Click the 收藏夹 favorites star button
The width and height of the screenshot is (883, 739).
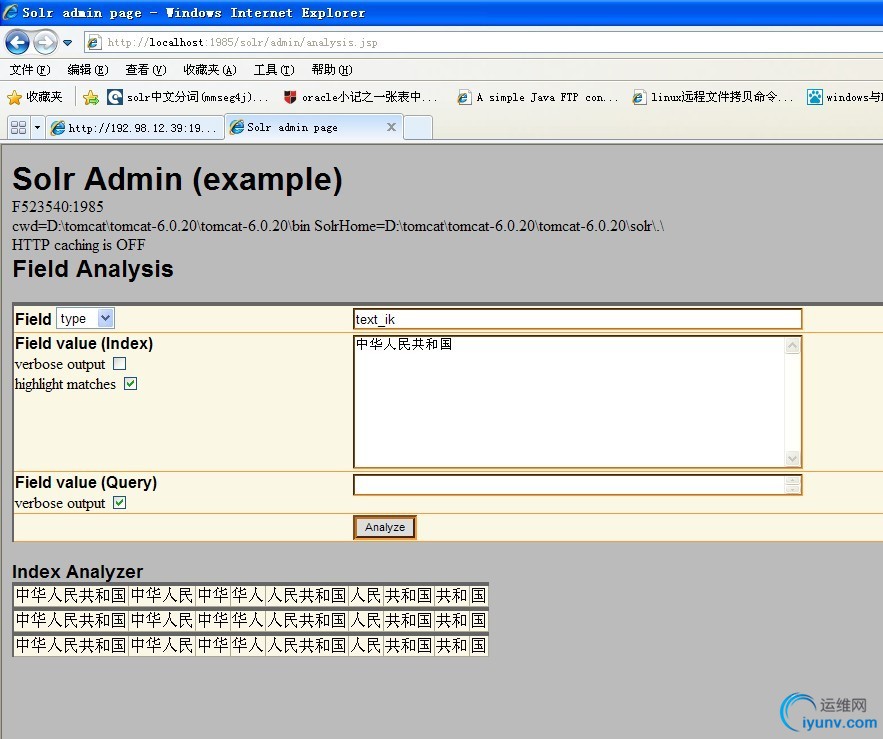tap(34, 97)
